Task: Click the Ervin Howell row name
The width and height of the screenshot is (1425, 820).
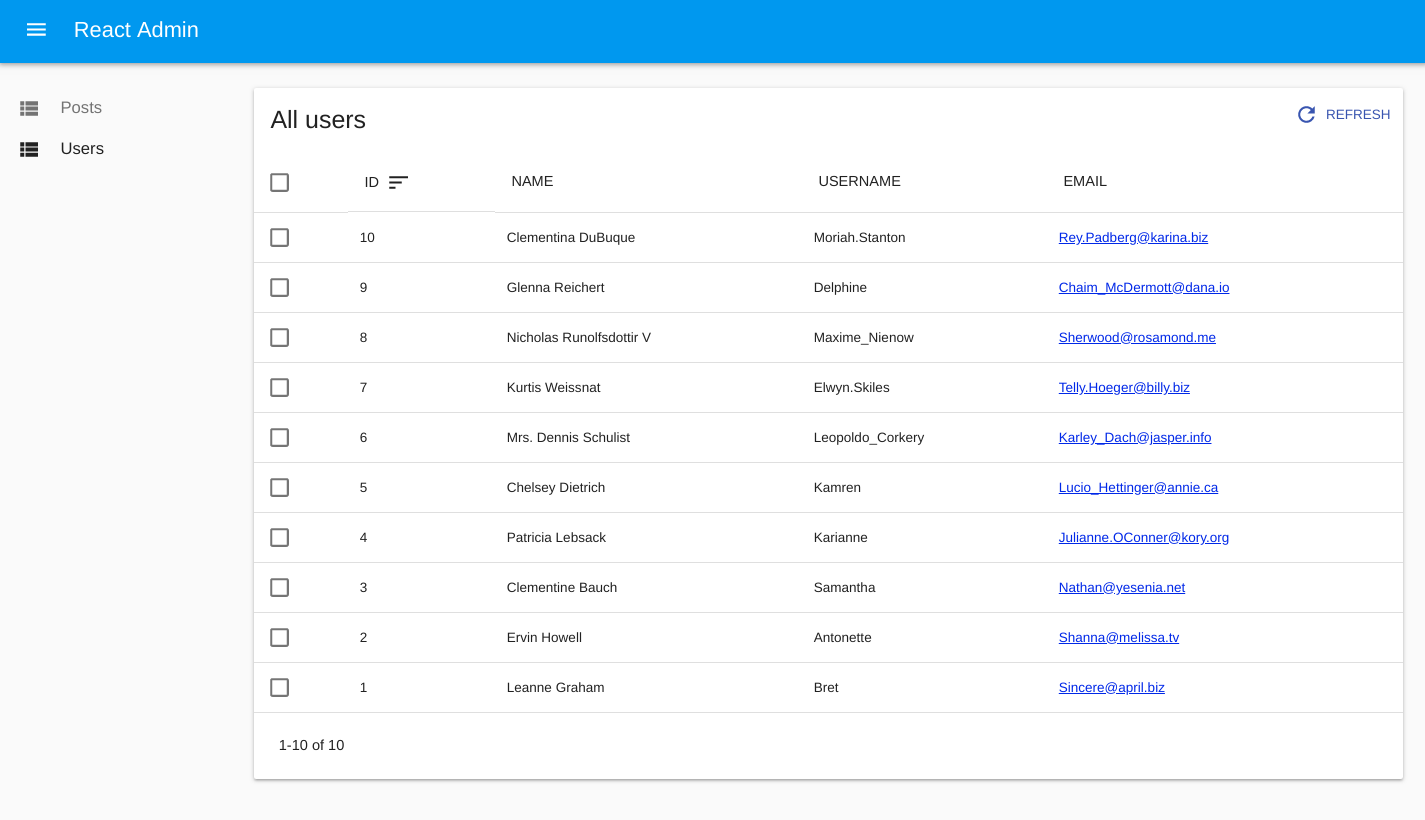Action: [544, 638]
